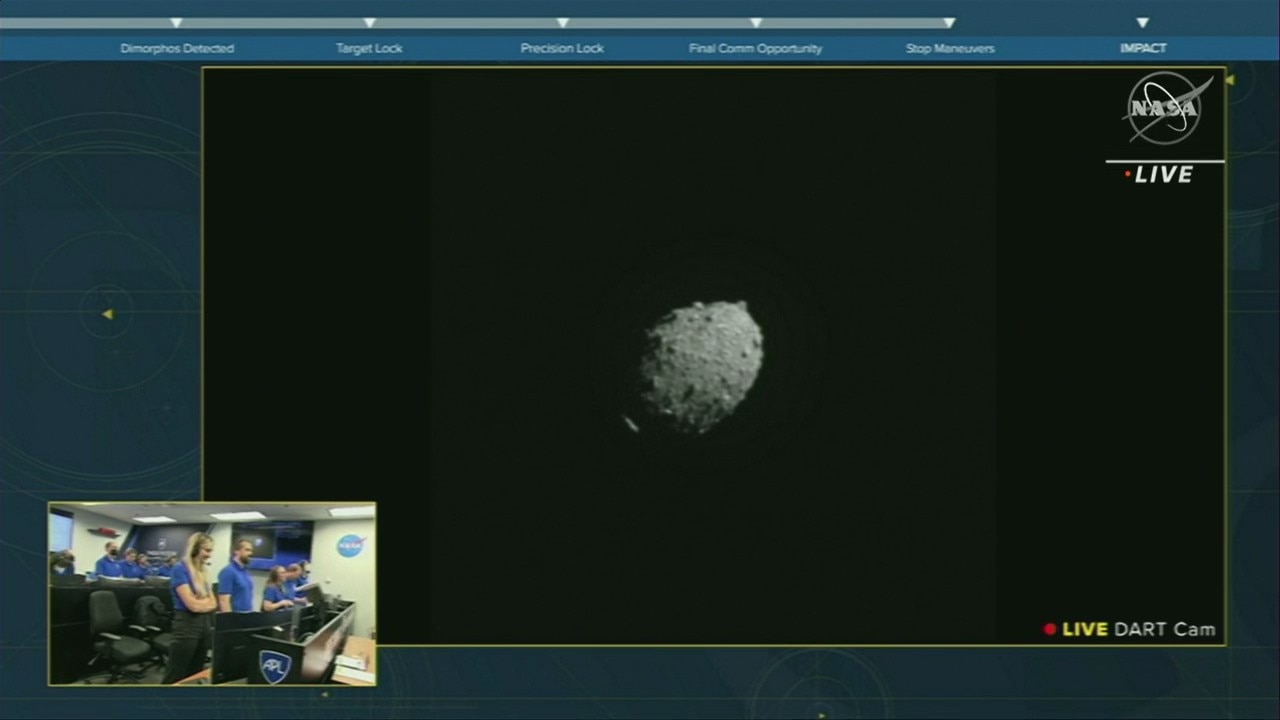1280x720 pixels.
Task: Jump to the IMPACT milestone label
Action: click(x=1142, y=48)
